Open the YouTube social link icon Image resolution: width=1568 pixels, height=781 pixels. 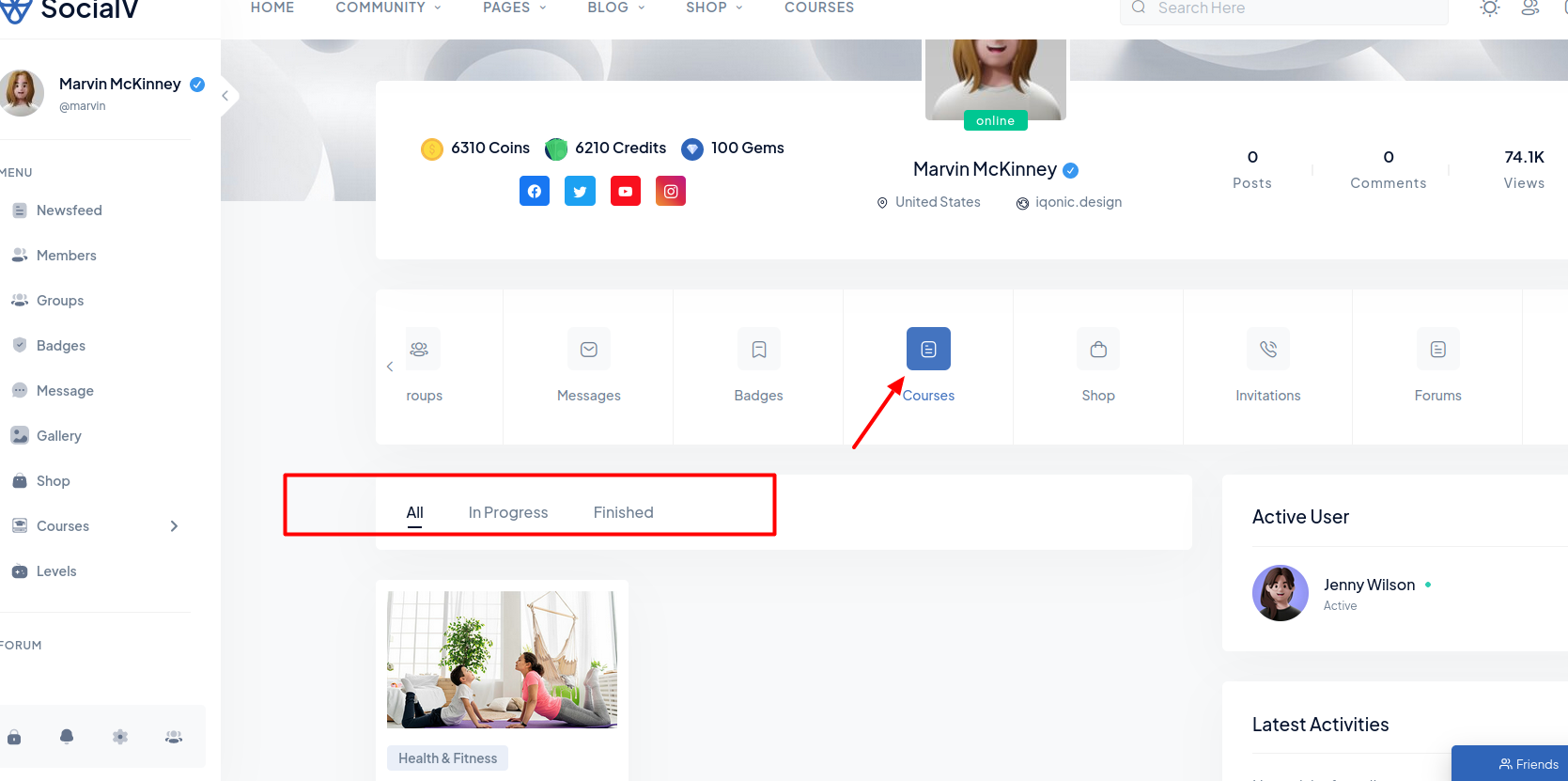(x=626, y=191)
